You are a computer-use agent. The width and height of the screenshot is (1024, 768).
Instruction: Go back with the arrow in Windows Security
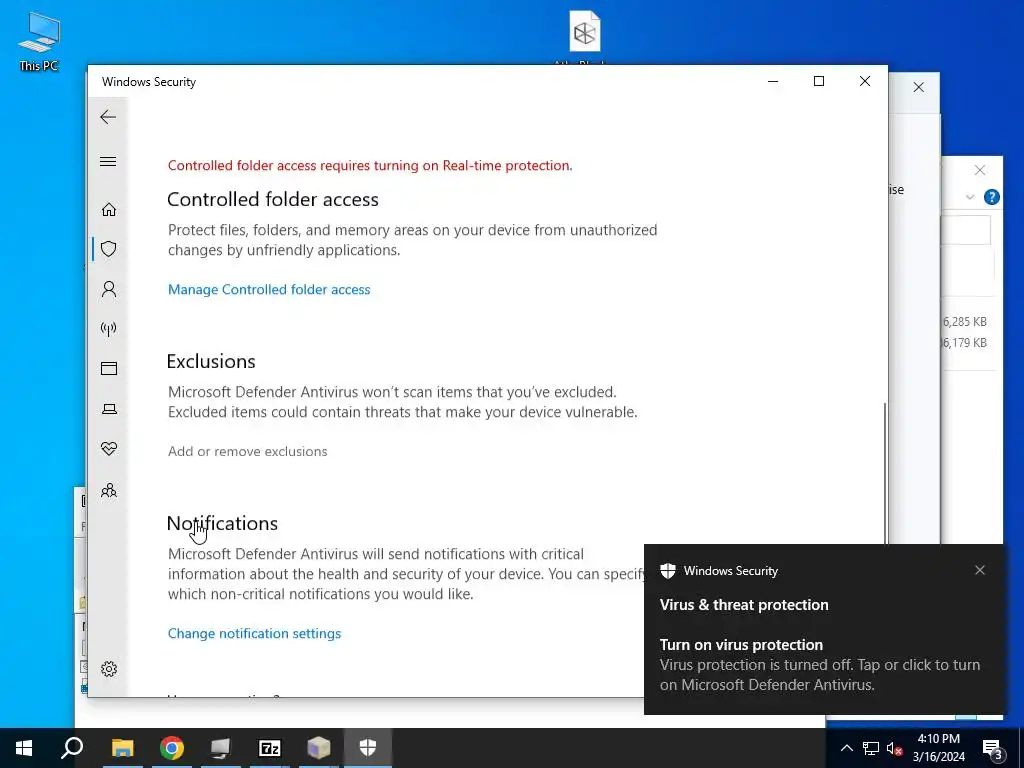(x=108, y=117)
